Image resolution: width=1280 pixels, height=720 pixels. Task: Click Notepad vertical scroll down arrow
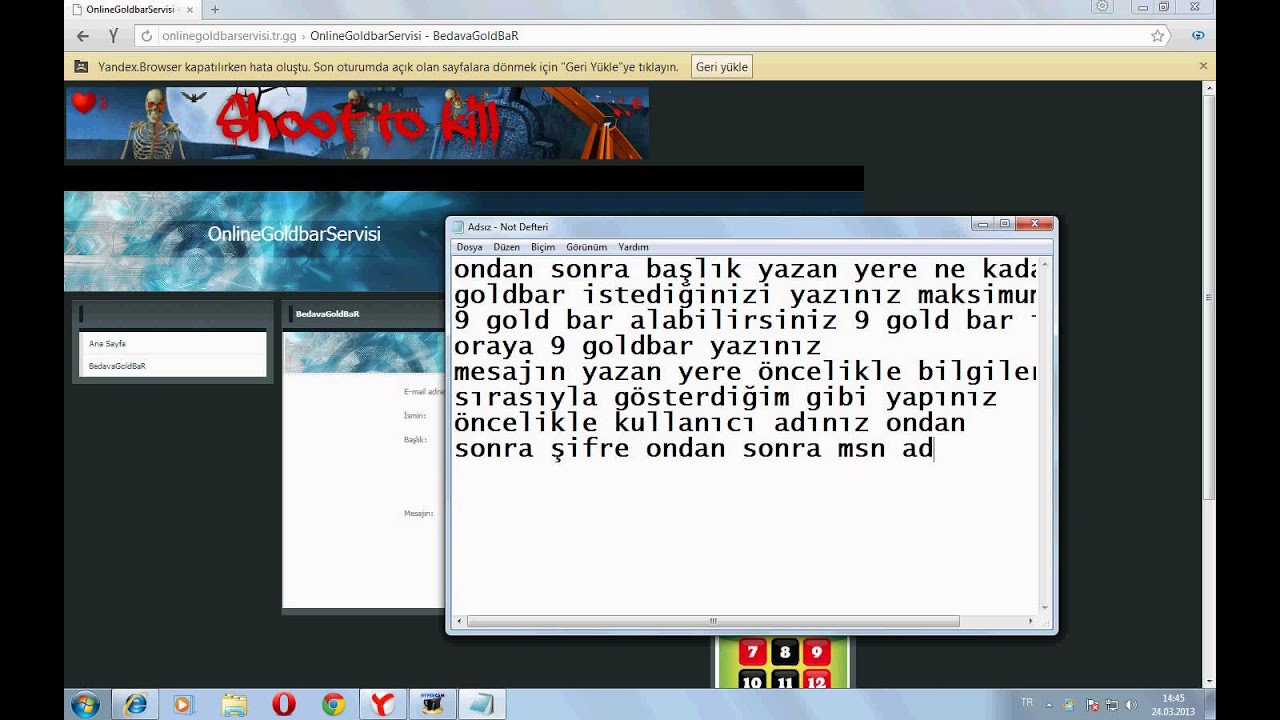(x=1045, y=607)
